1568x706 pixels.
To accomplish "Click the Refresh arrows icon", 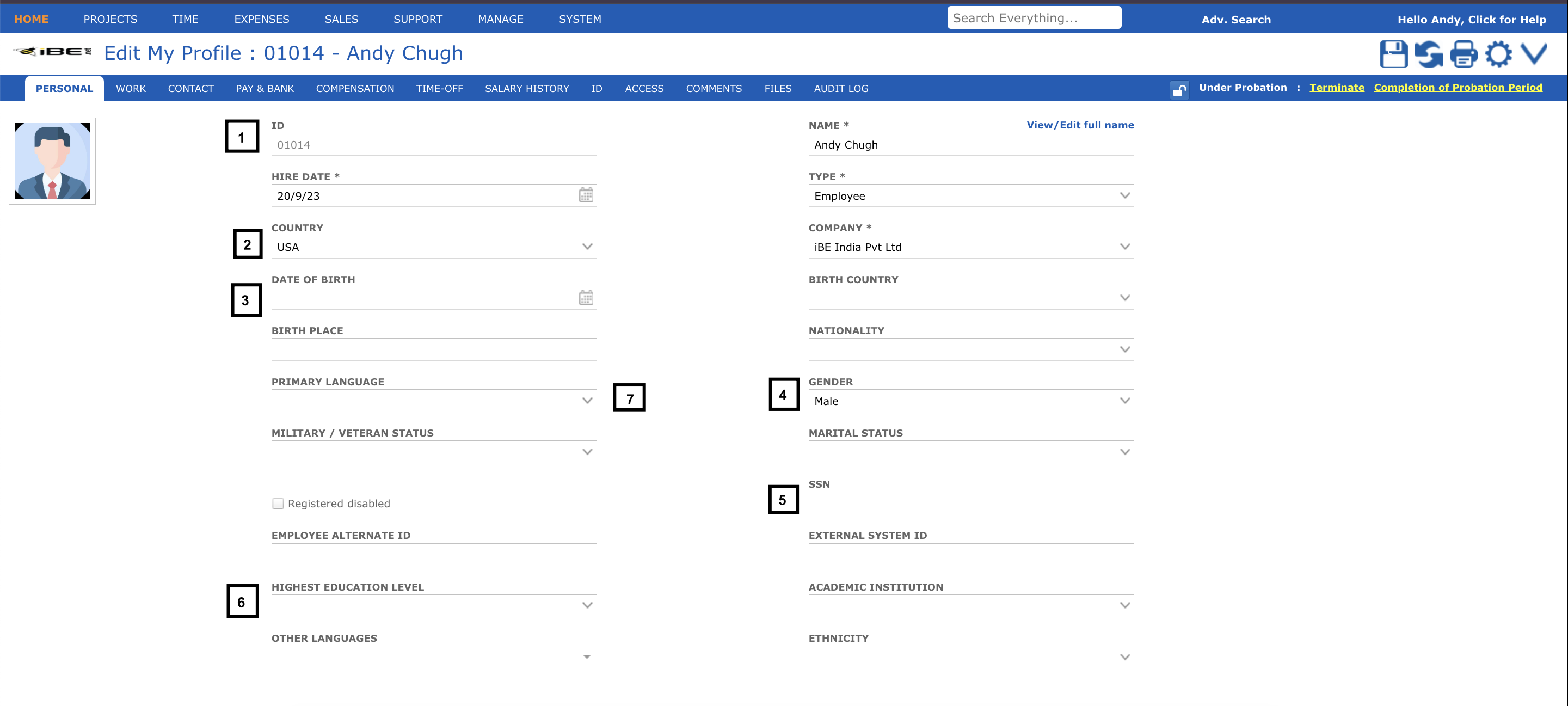I will (x=1429, y=54).
